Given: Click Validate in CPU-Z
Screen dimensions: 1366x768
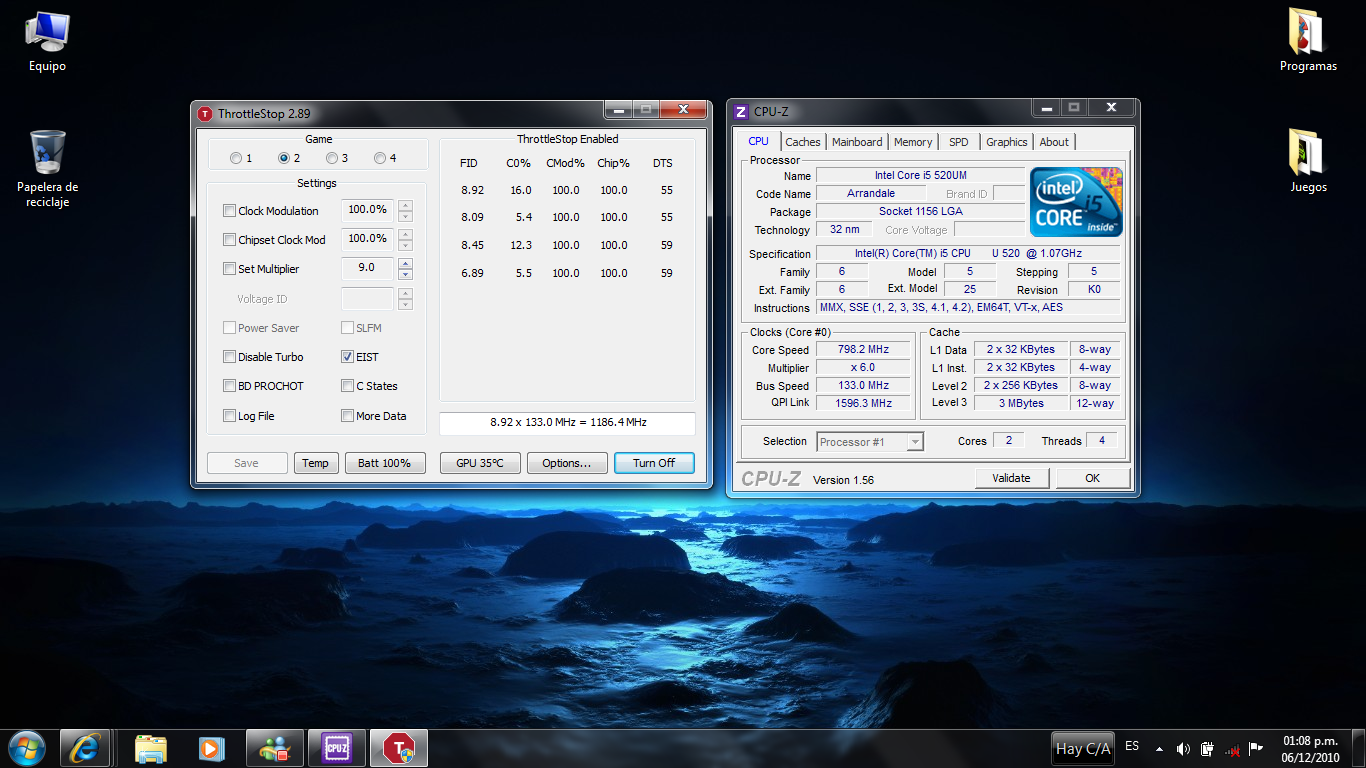Looking at the screenshot, I should click(x=1011, y=478).
